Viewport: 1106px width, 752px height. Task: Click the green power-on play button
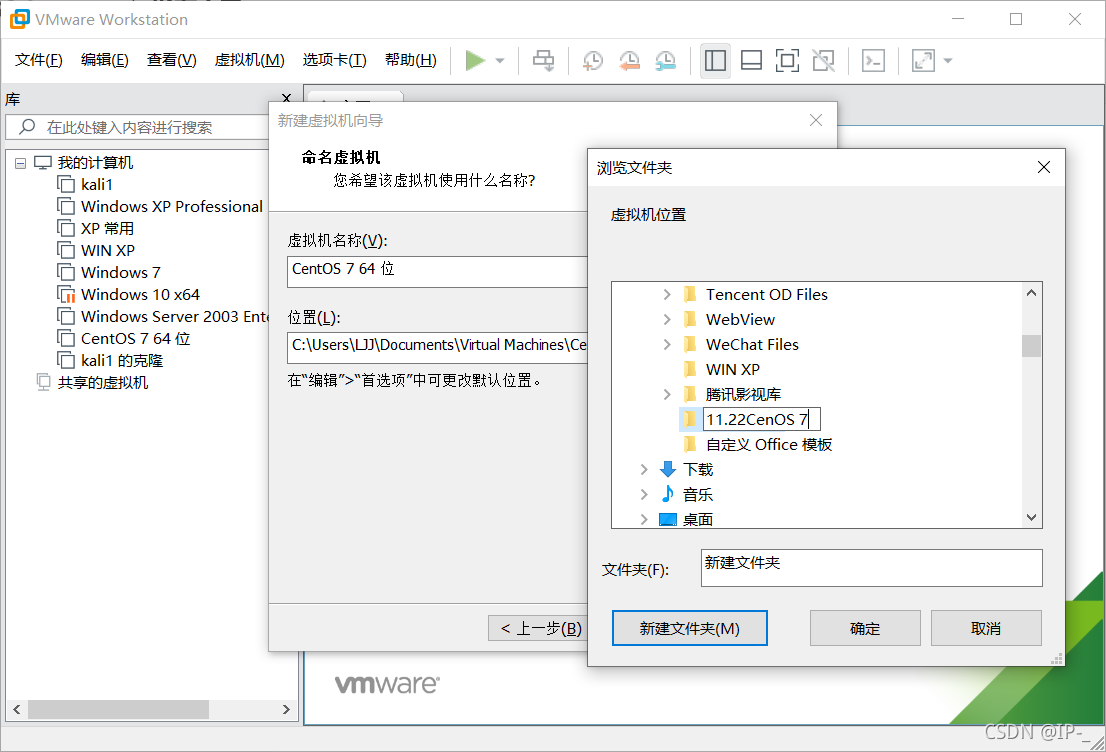(x=475, y=61)
